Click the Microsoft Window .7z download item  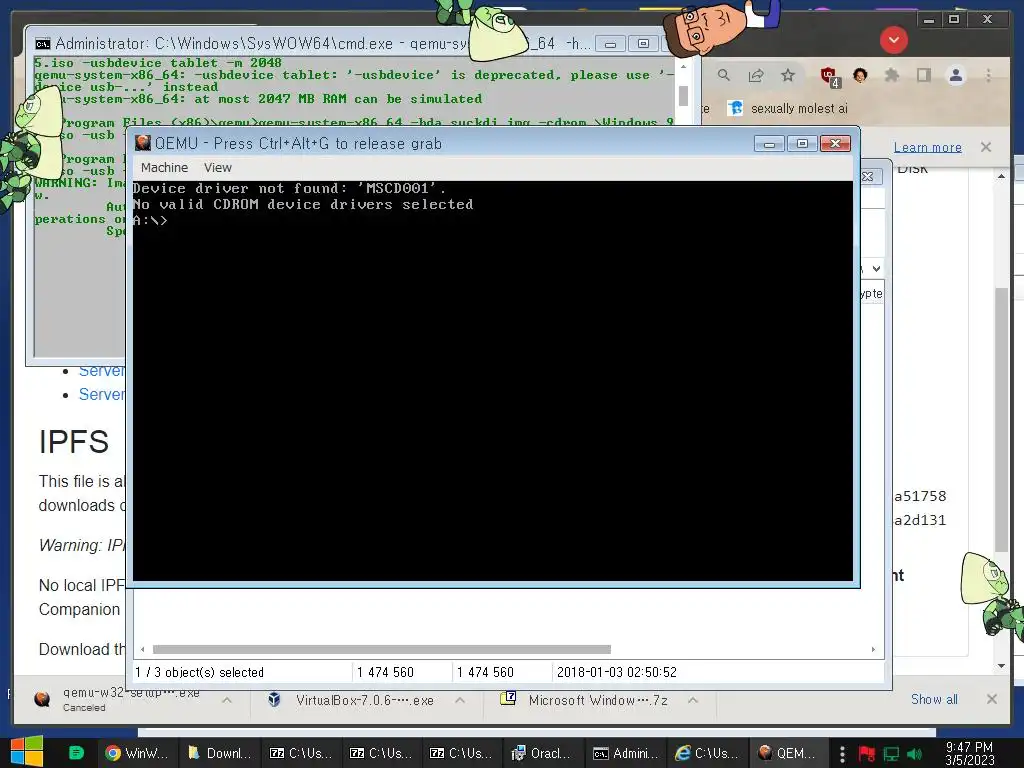pyautogui.click(x=598, y=700)
